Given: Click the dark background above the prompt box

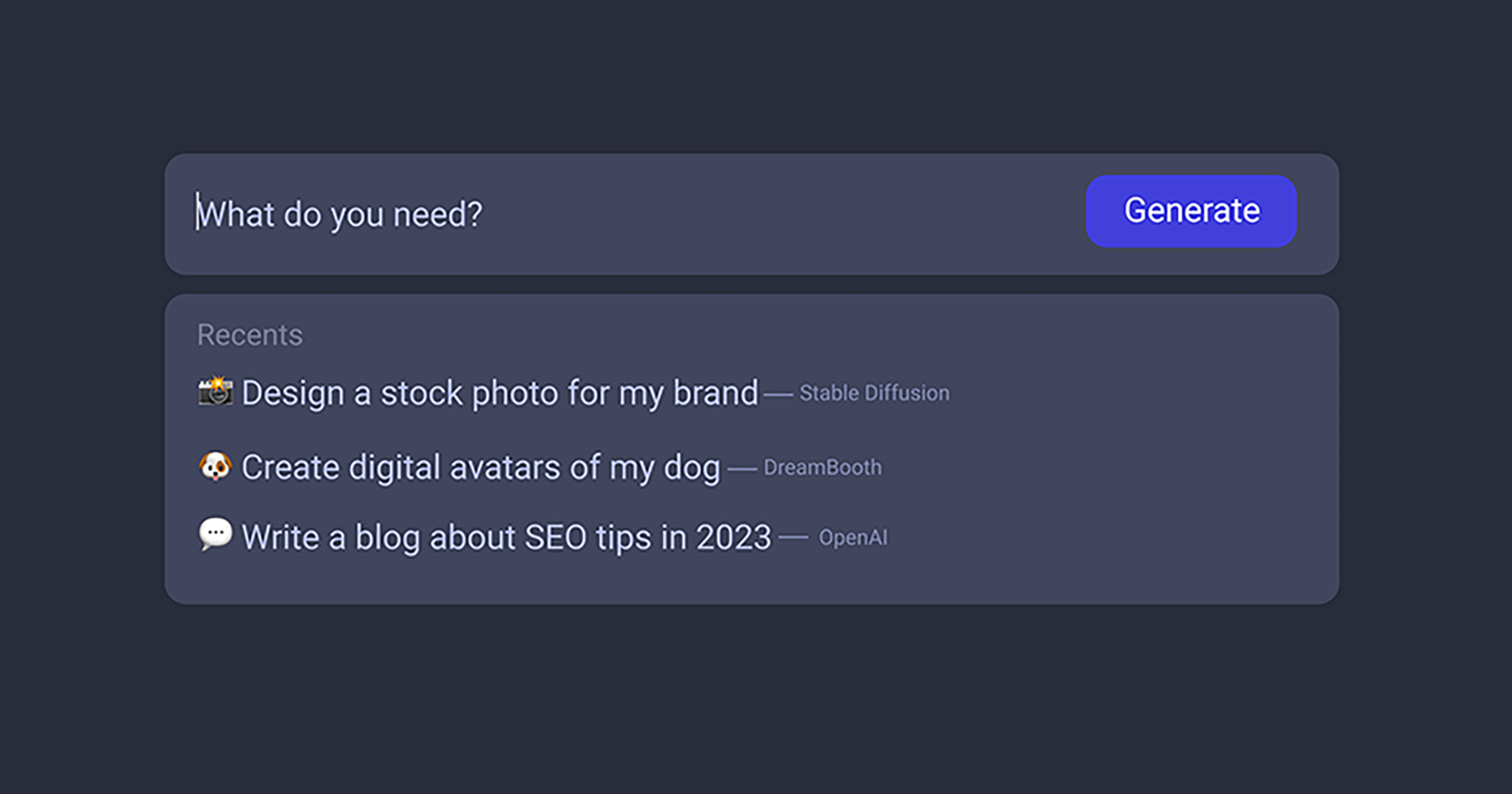Looking at the screenshot, I should click(x=756, y=73).
